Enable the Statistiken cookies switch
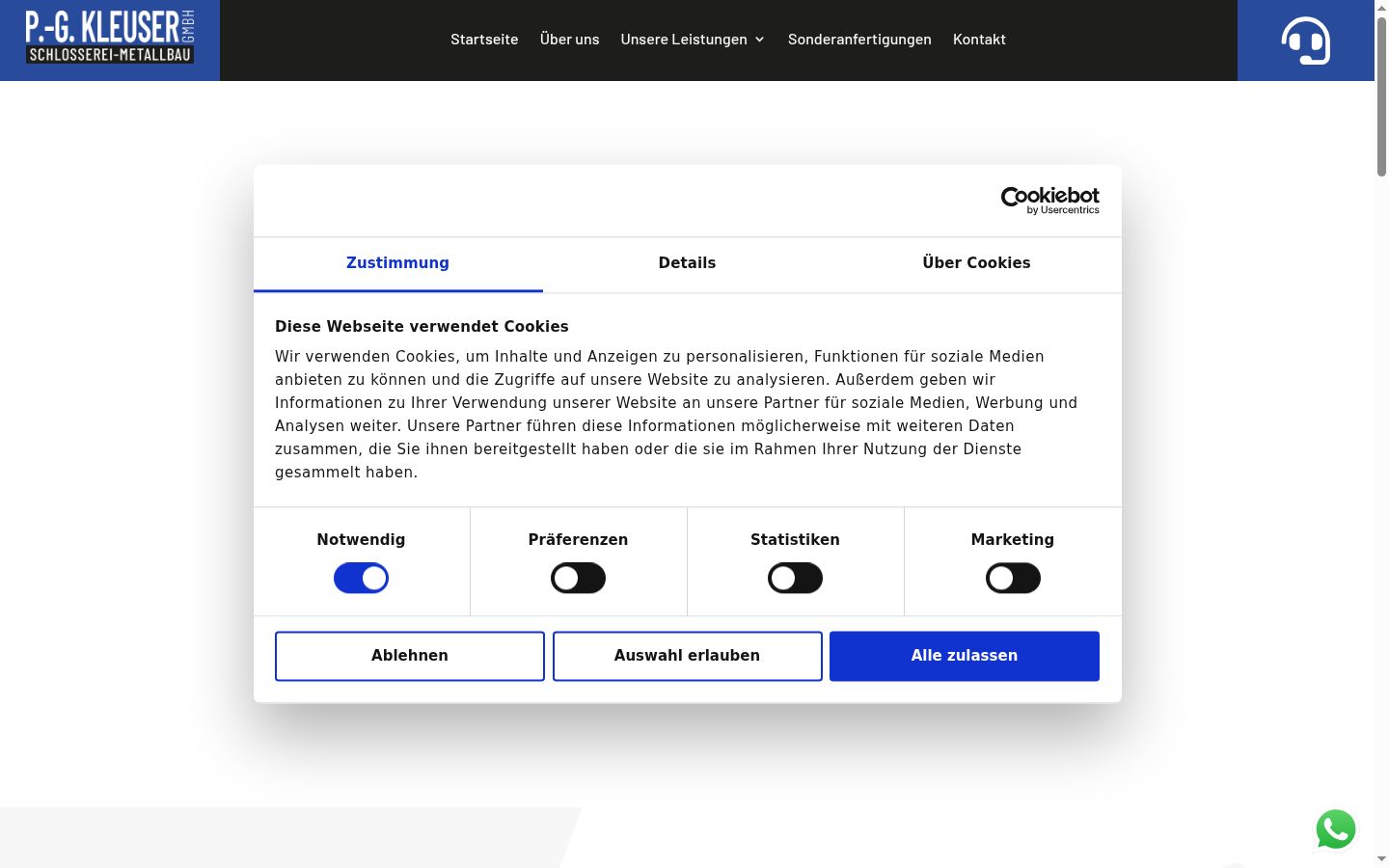Screen dimensions: 1389x868 [795, 579]
